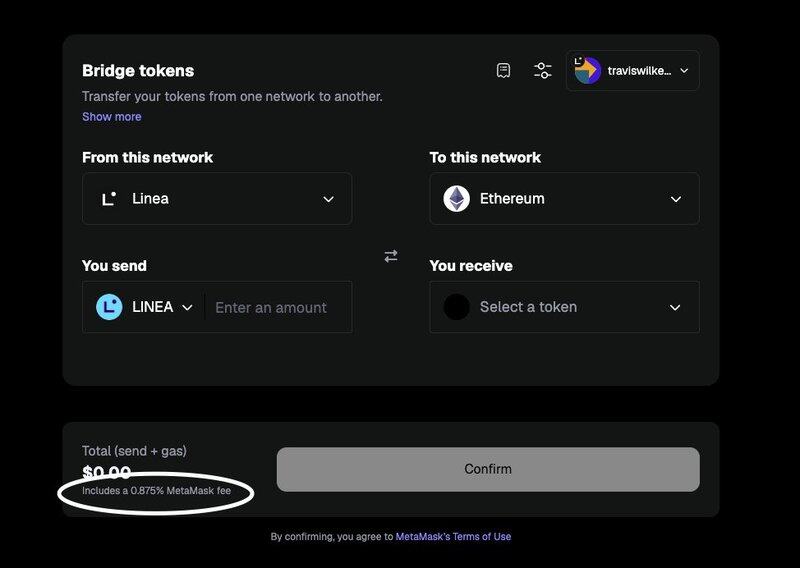
Task: Open bridge settings sliders icon
Action: 542,70
